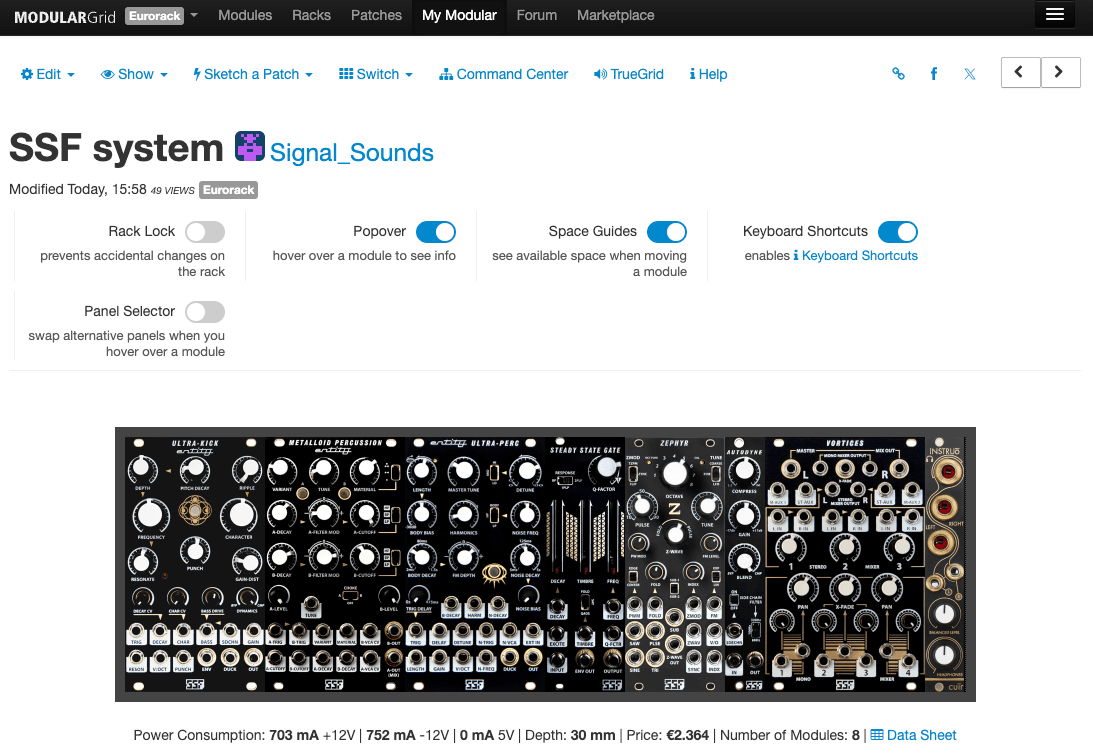This screenshot has height=756, width=1093.
Task: Share the rack on Facebook
Action: 934,74
